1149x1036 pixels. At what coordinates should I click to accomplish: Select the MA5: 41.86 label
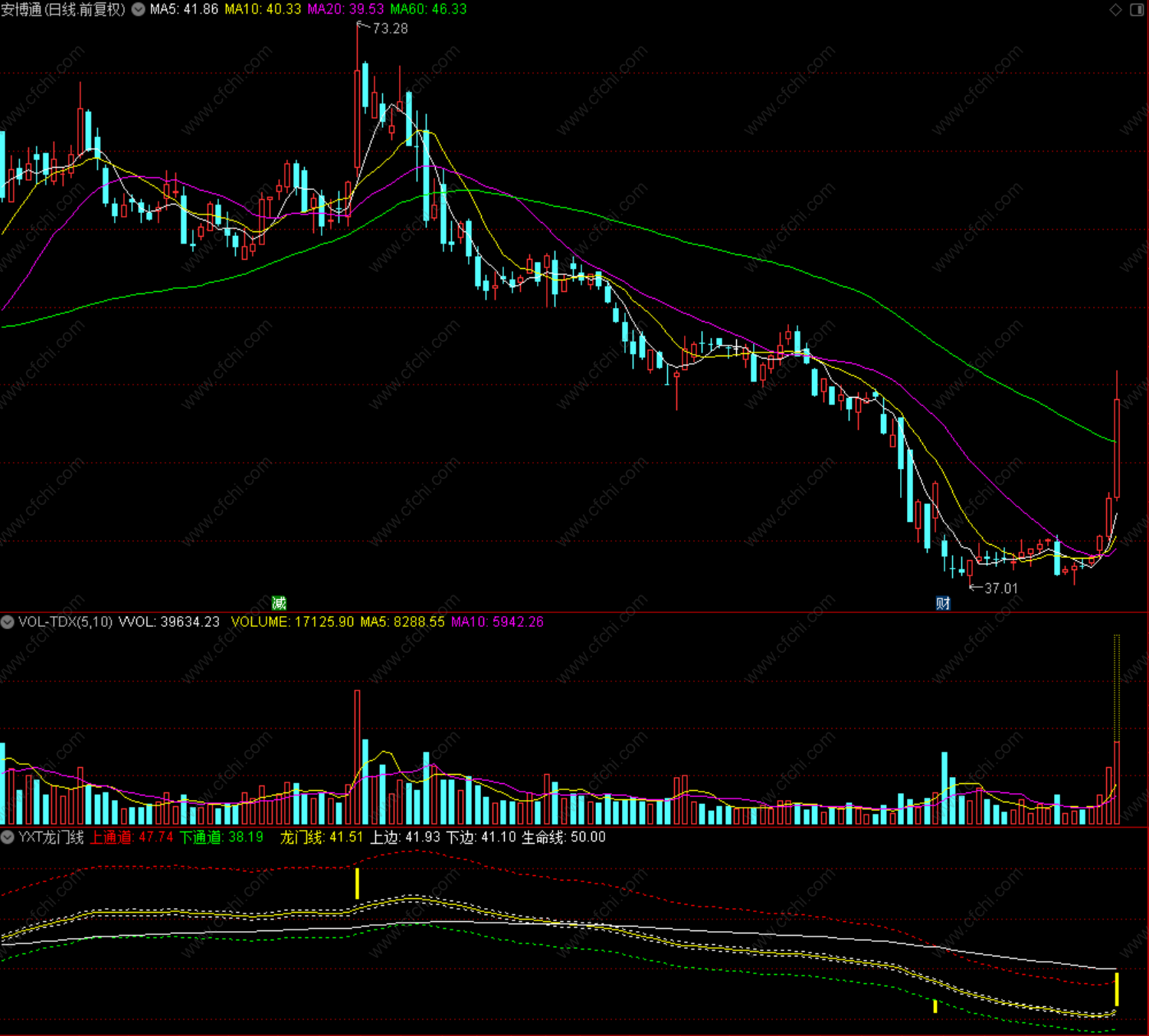[184, 9]
